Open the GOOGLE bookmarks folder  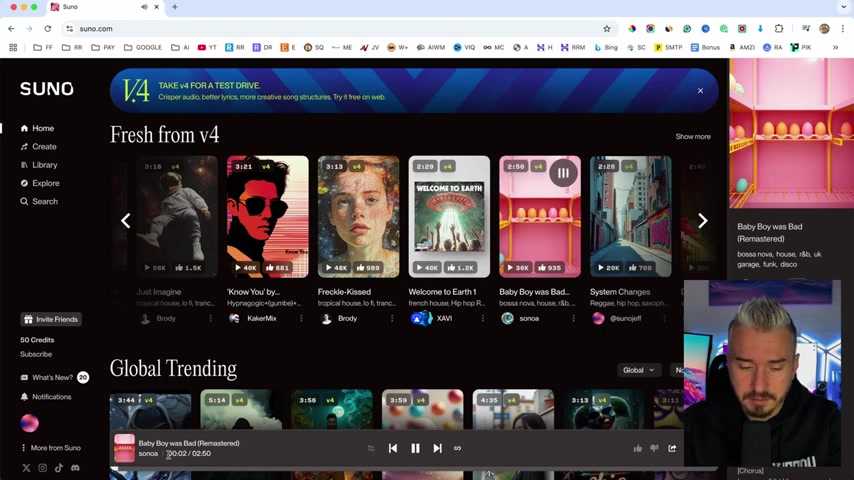[x=143, y=47]
